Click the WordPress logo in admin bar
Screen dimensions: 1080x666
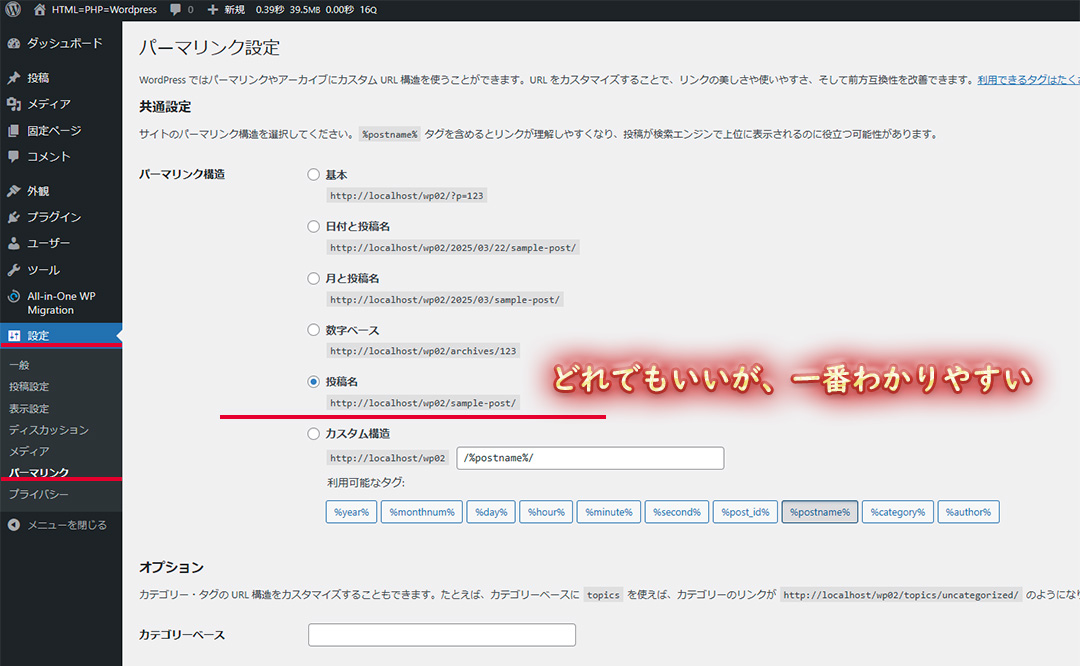click(13, 10)
